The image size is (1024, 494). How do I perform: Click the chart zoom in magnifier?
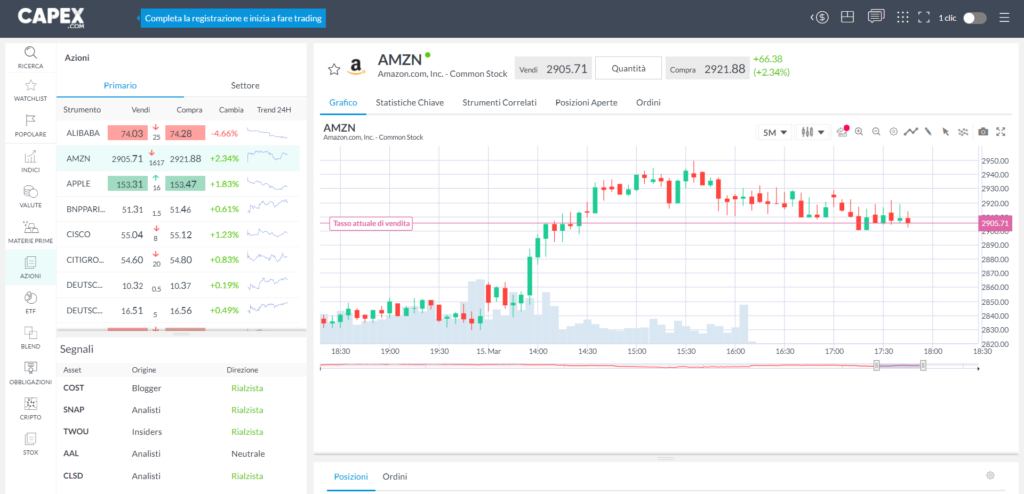(859, 131)
